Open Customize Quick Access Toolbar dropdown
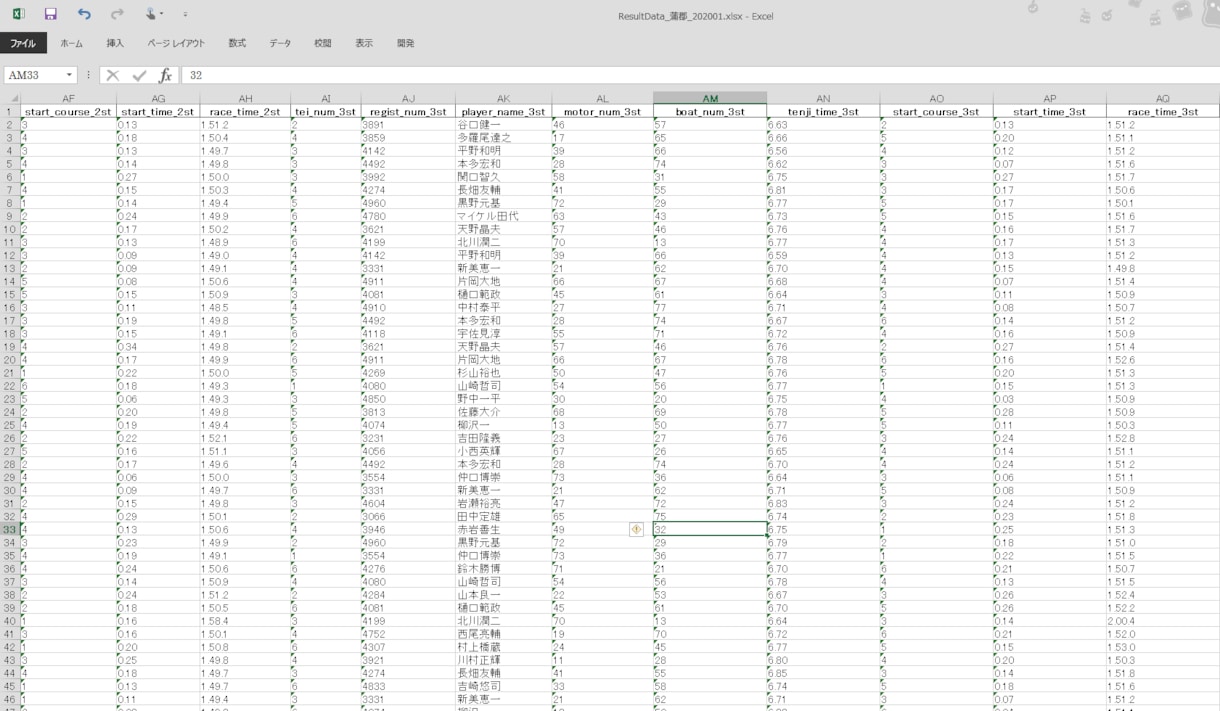The height and width of the screenshot is (711, 1220). click(185, 16)
